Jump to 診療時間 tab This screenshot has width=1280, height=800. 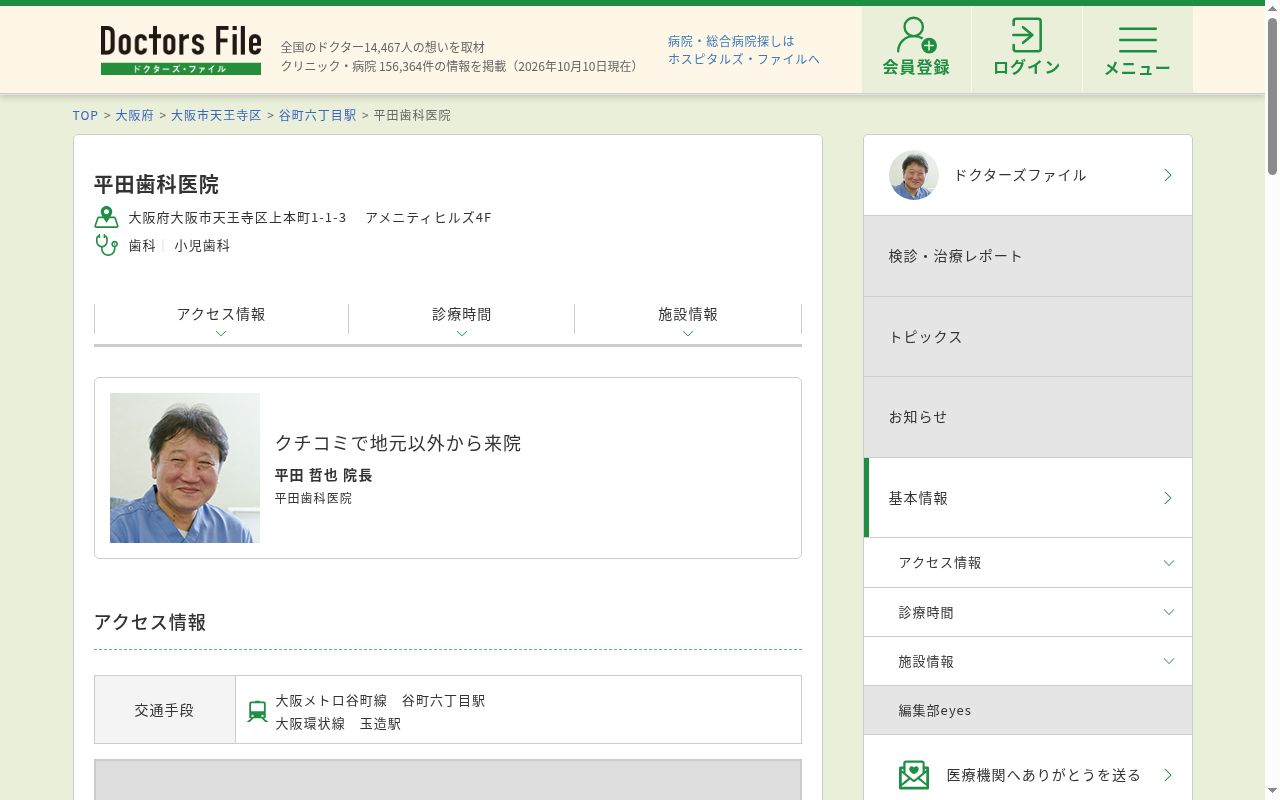pyautogui.click(x=462, y=314)
